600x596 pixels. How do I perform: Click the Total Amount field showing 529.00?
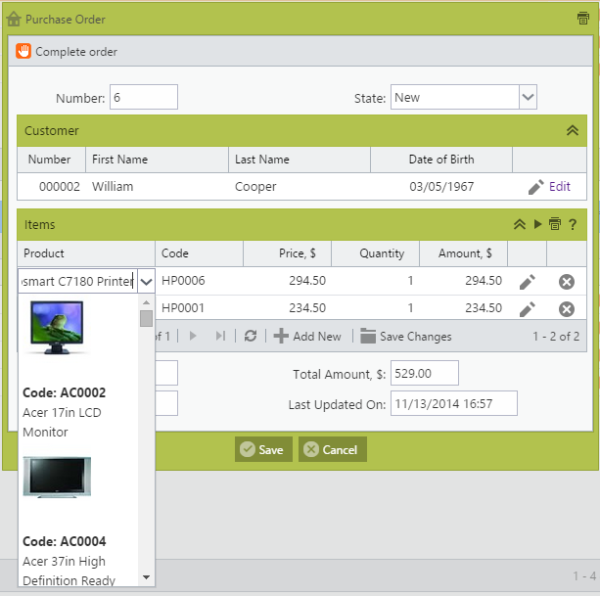point(424,373)
